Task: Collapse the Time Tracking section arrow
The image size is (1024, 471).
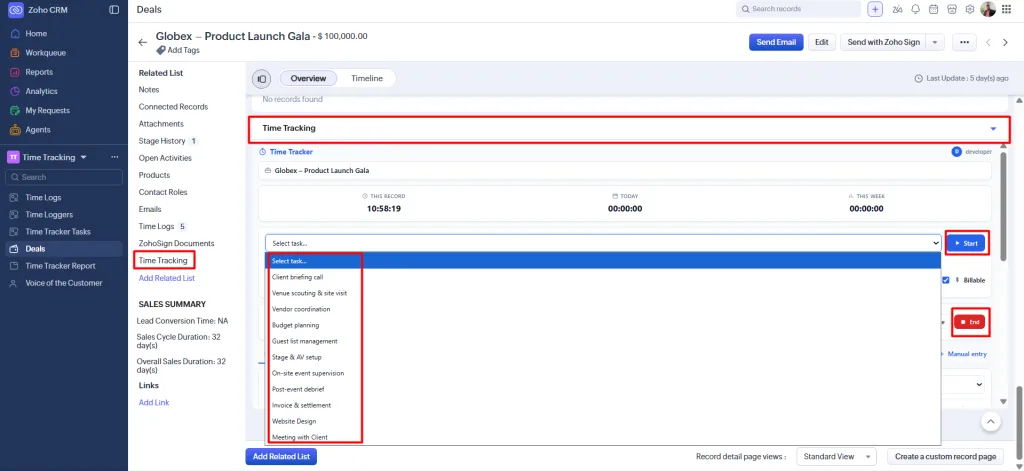Action: (993, 129)
